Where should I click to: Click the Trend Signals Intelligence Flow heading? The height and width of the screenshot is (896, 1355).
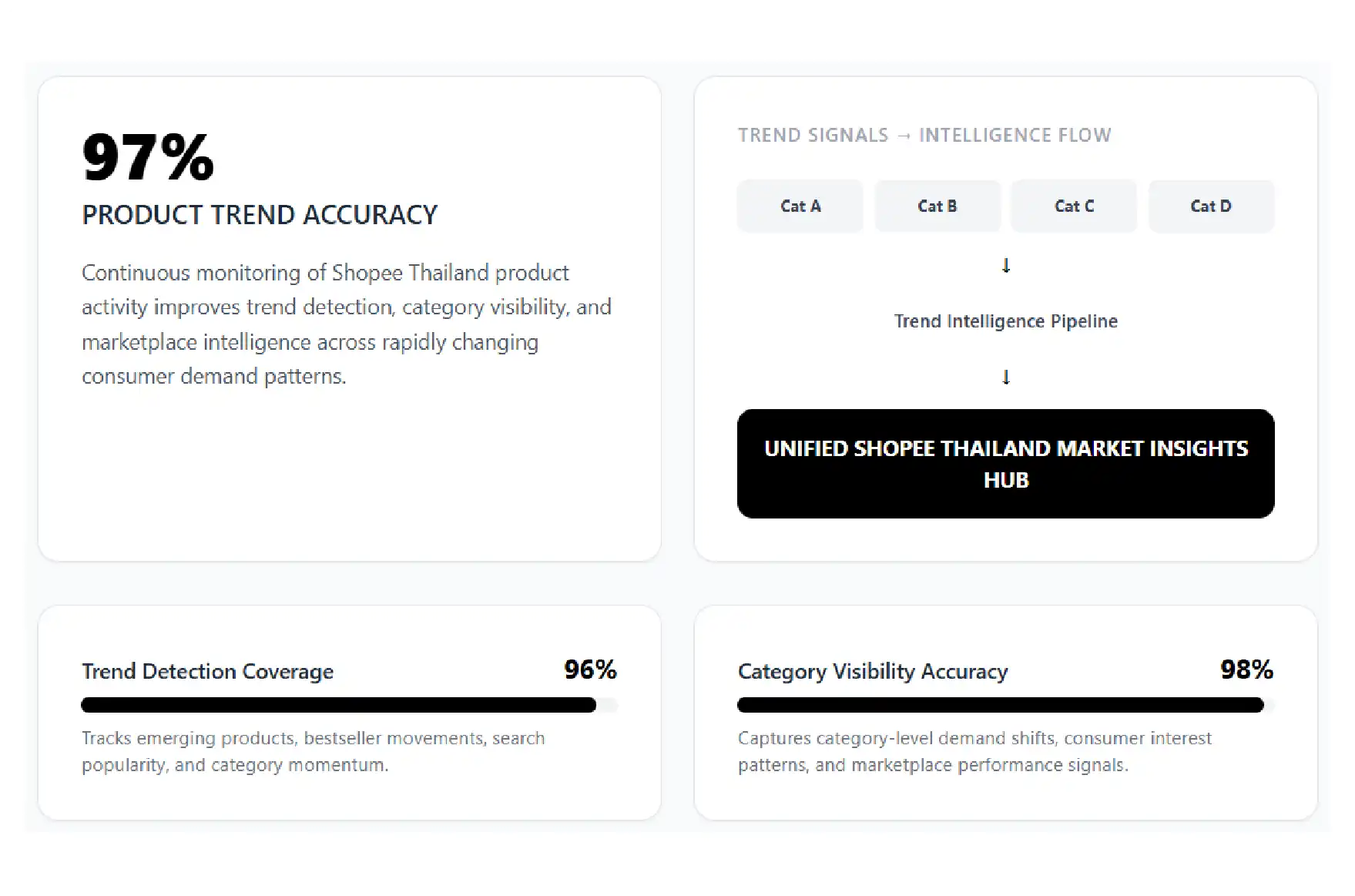click(x=924, y=136)
